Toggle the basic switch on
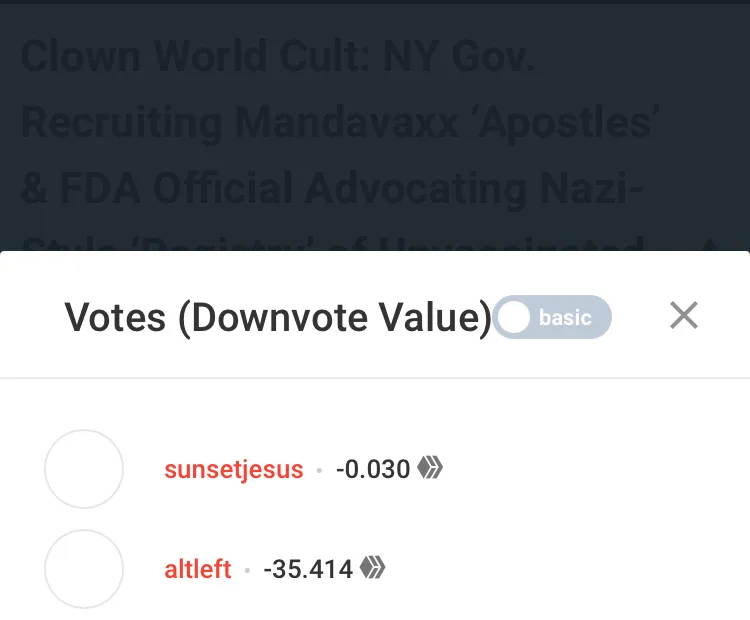The height and width of the screenshot is (620, 750). point(552,317)
